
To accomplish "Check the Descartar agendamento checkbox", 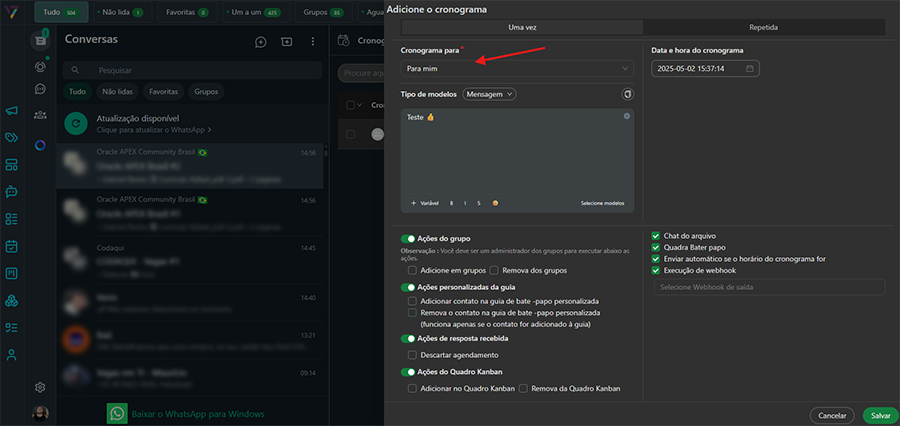I will (x=412, y=355).
